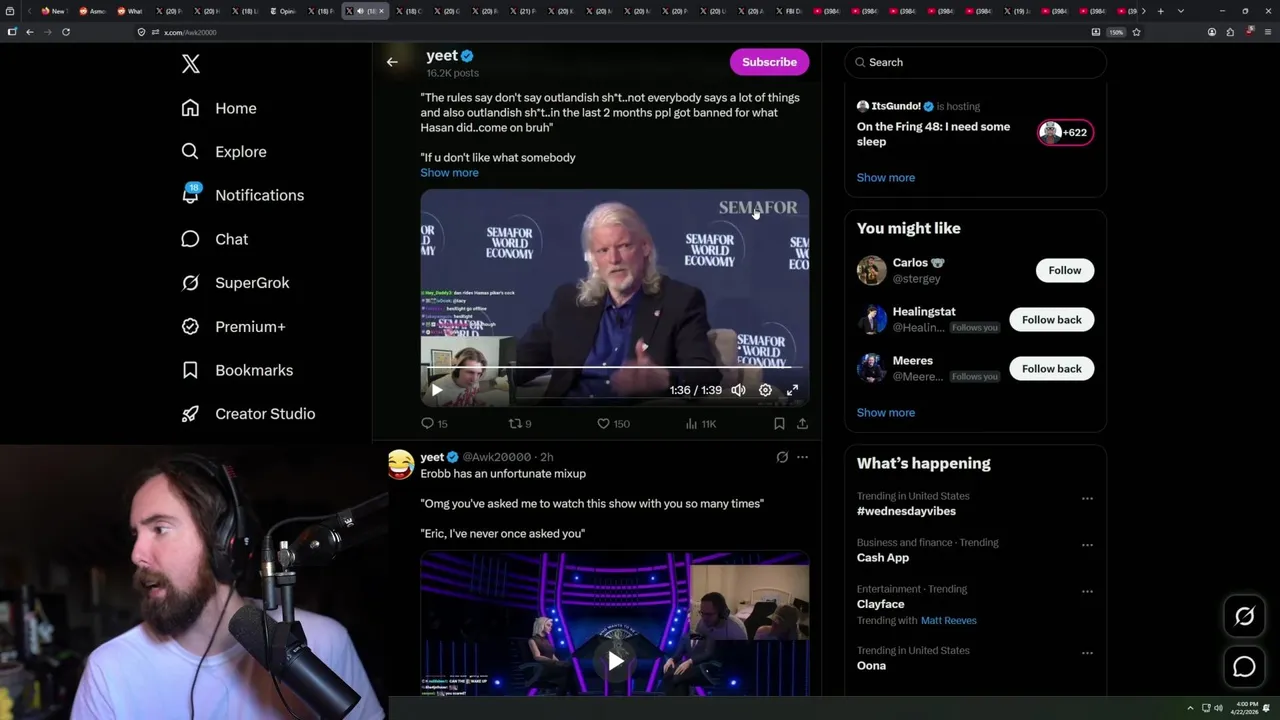The image size is (1280, 720).
Task: Open the #wednesdayvibes trend
Action: coord(906,511)
